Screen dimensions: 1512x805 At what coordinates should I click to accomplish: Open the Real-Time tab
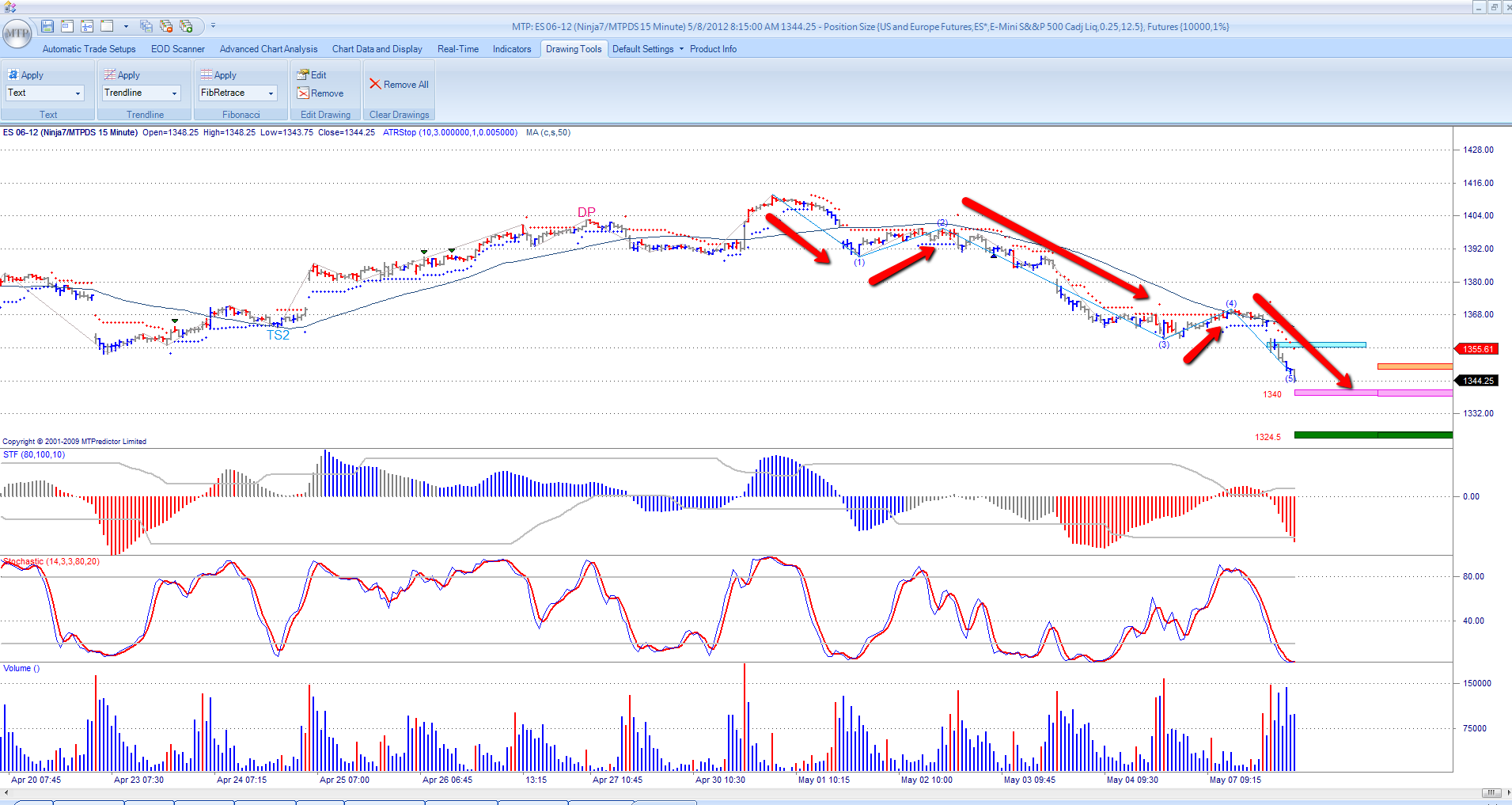click(458, 49)
